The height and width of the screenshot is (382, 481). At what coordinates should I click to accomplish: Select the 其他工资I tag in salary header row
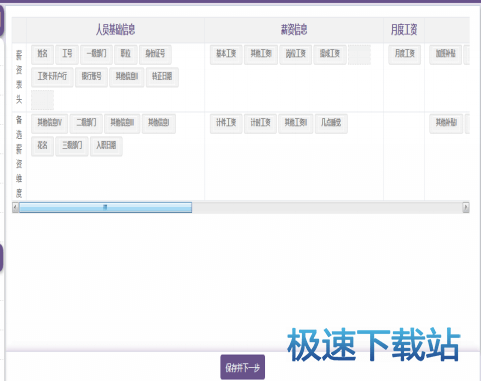tap(261, 55)
